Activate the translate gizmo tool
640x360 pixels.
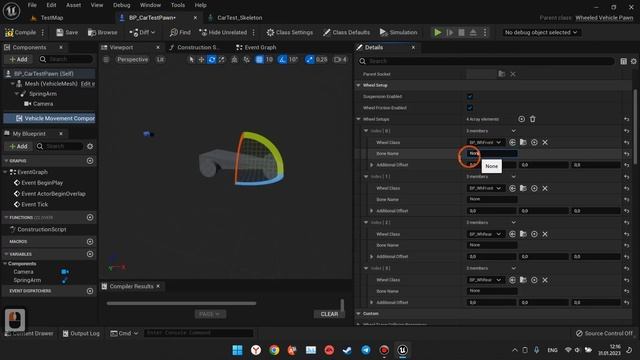point(201,60)
